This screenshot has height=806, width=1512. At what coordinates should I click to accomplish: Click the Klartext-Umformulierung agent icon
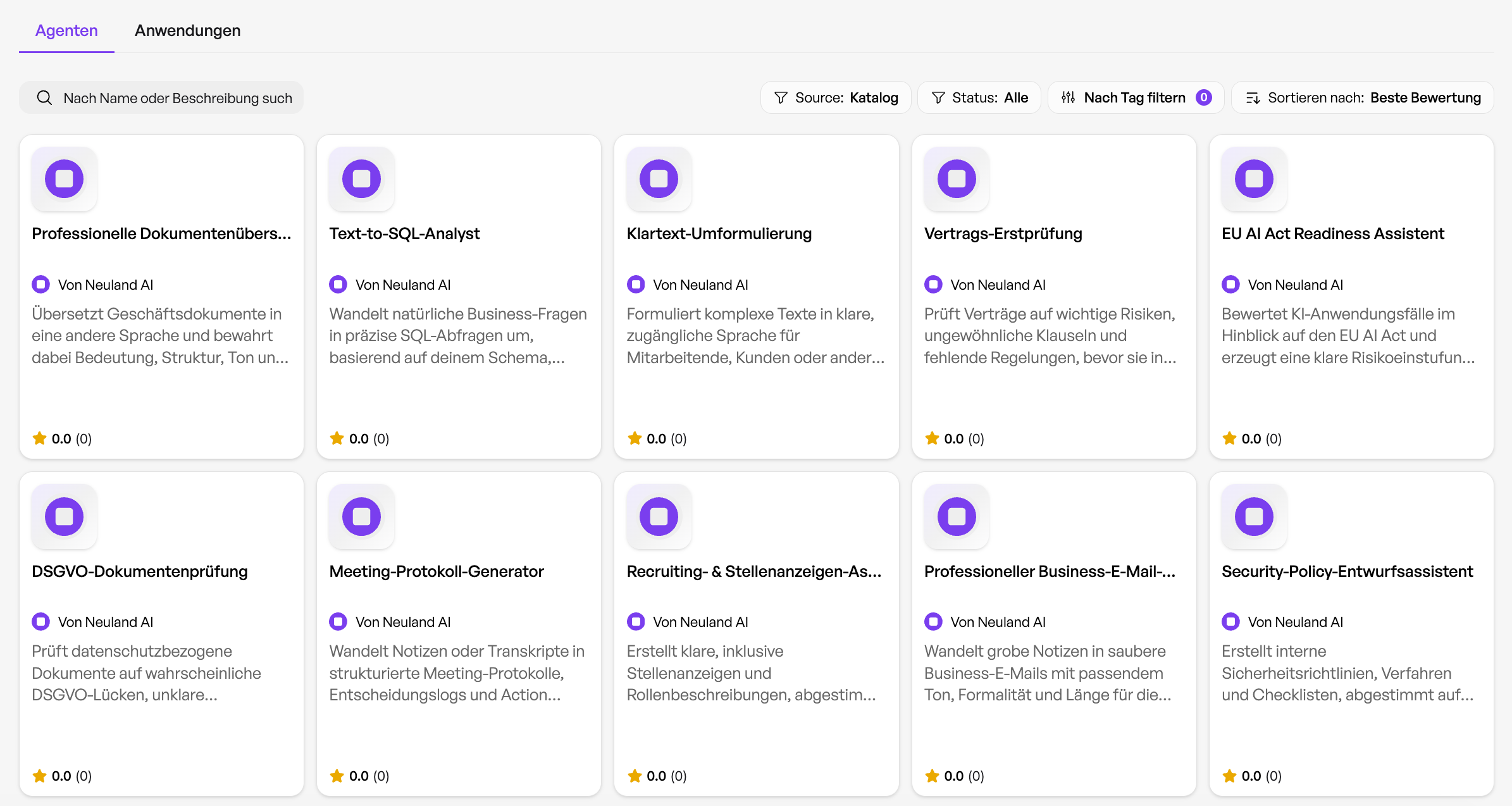pyautogui.click(x=659, y=179)
